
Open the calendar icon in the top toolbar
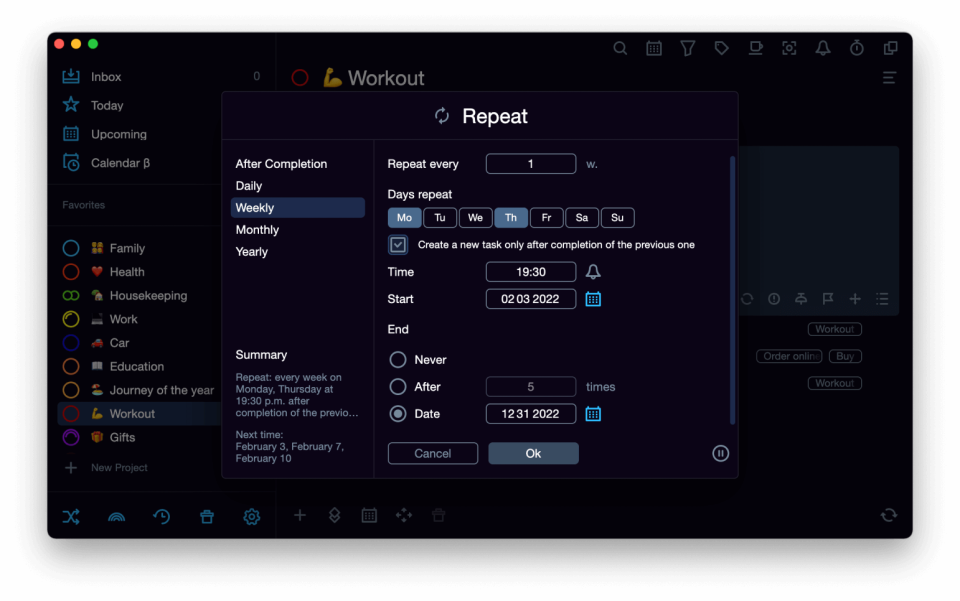(x=654, y=47)
